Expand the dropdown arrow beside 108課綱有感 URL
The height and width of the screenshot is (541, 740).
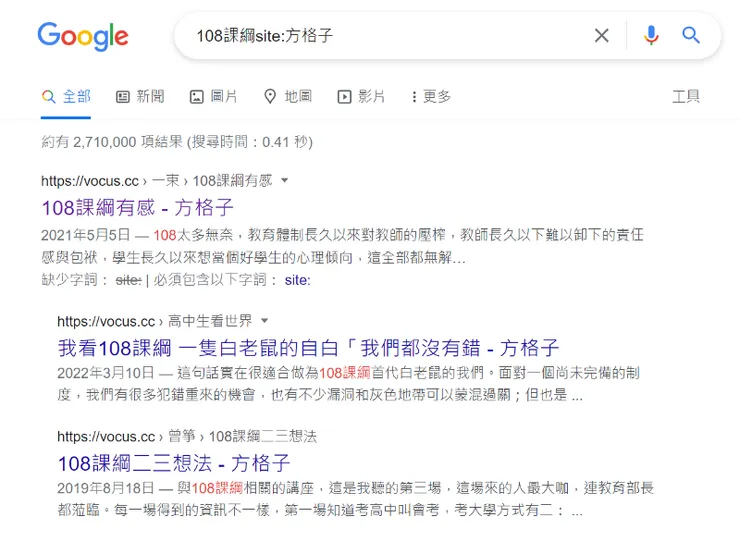(284, 180)
